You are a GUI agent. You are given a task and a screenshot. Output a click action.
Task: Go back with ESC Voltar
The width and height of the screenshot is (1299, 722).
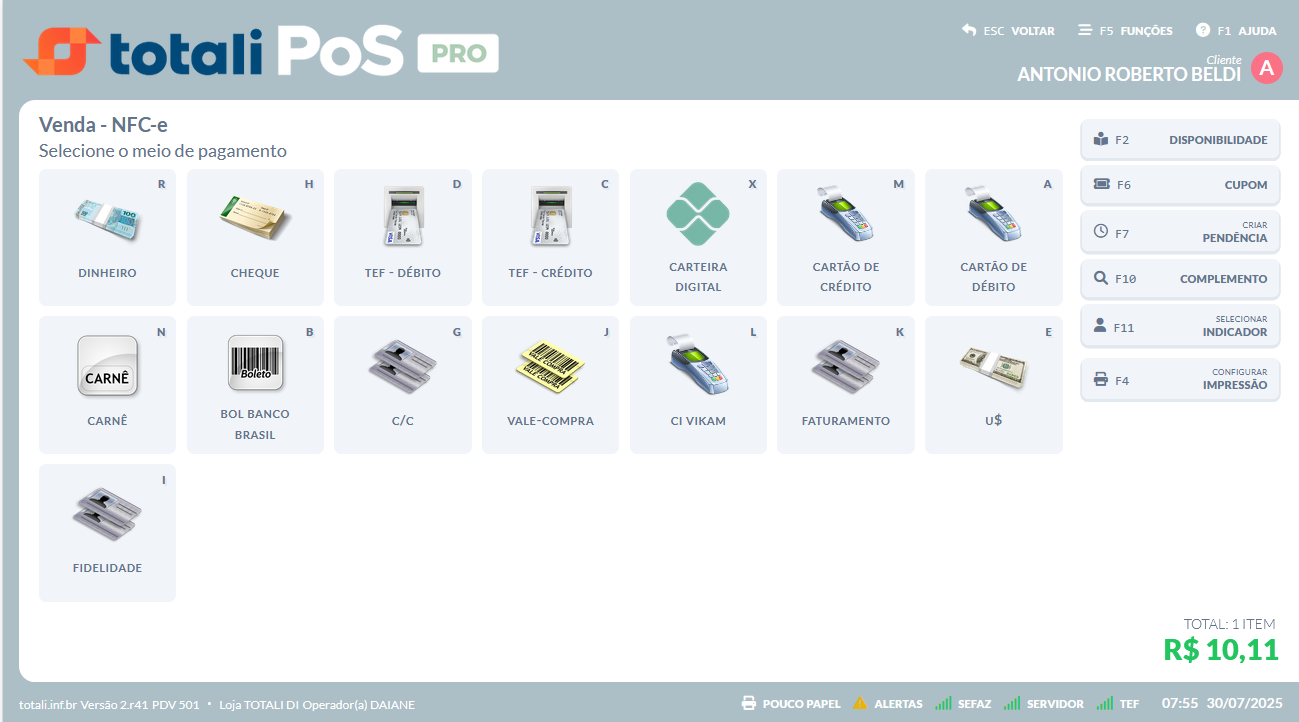1008,31
